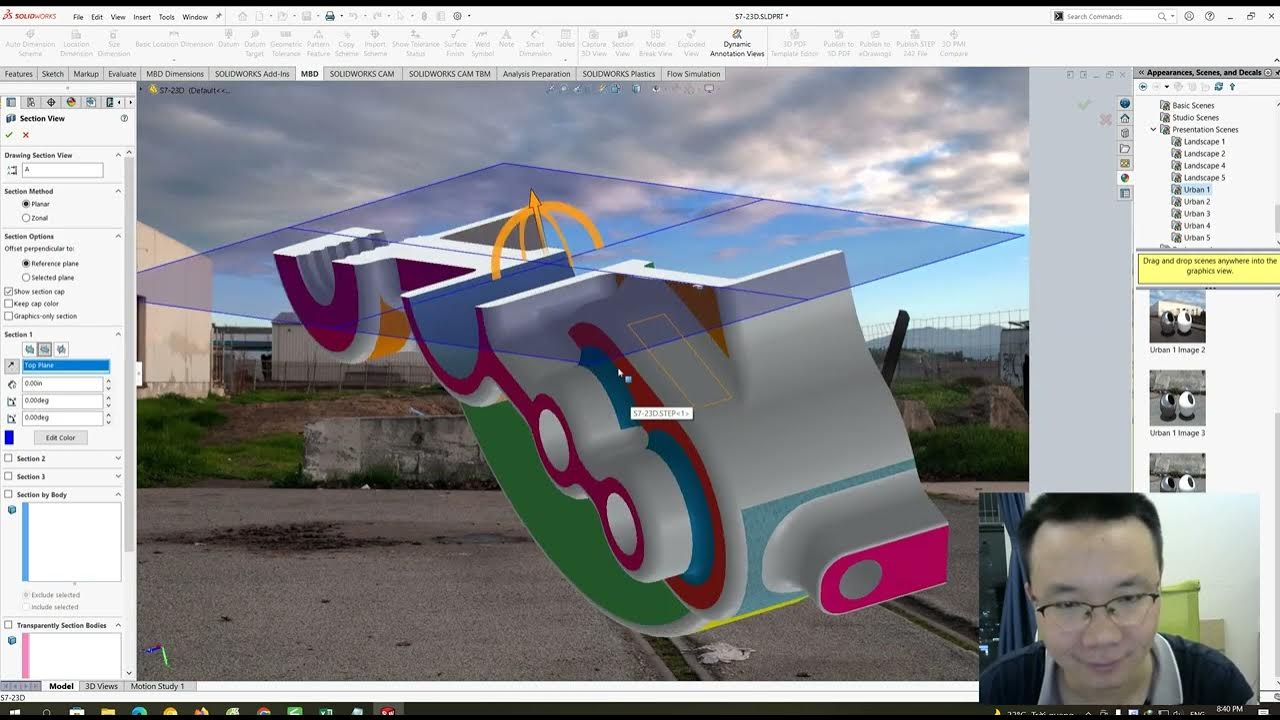Select the first section direction icon under Section 1
This screenshot has width=1280, height=720.
pos(29,349)
